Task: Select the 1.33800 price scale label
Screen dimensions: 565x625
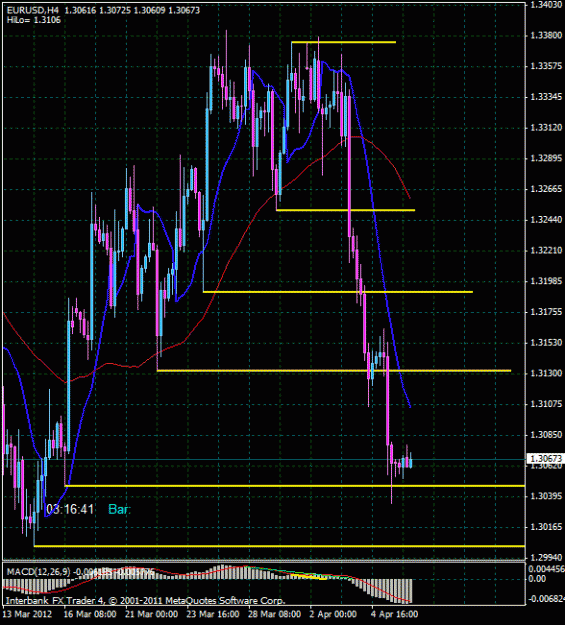Action: (x=546, y=35)
